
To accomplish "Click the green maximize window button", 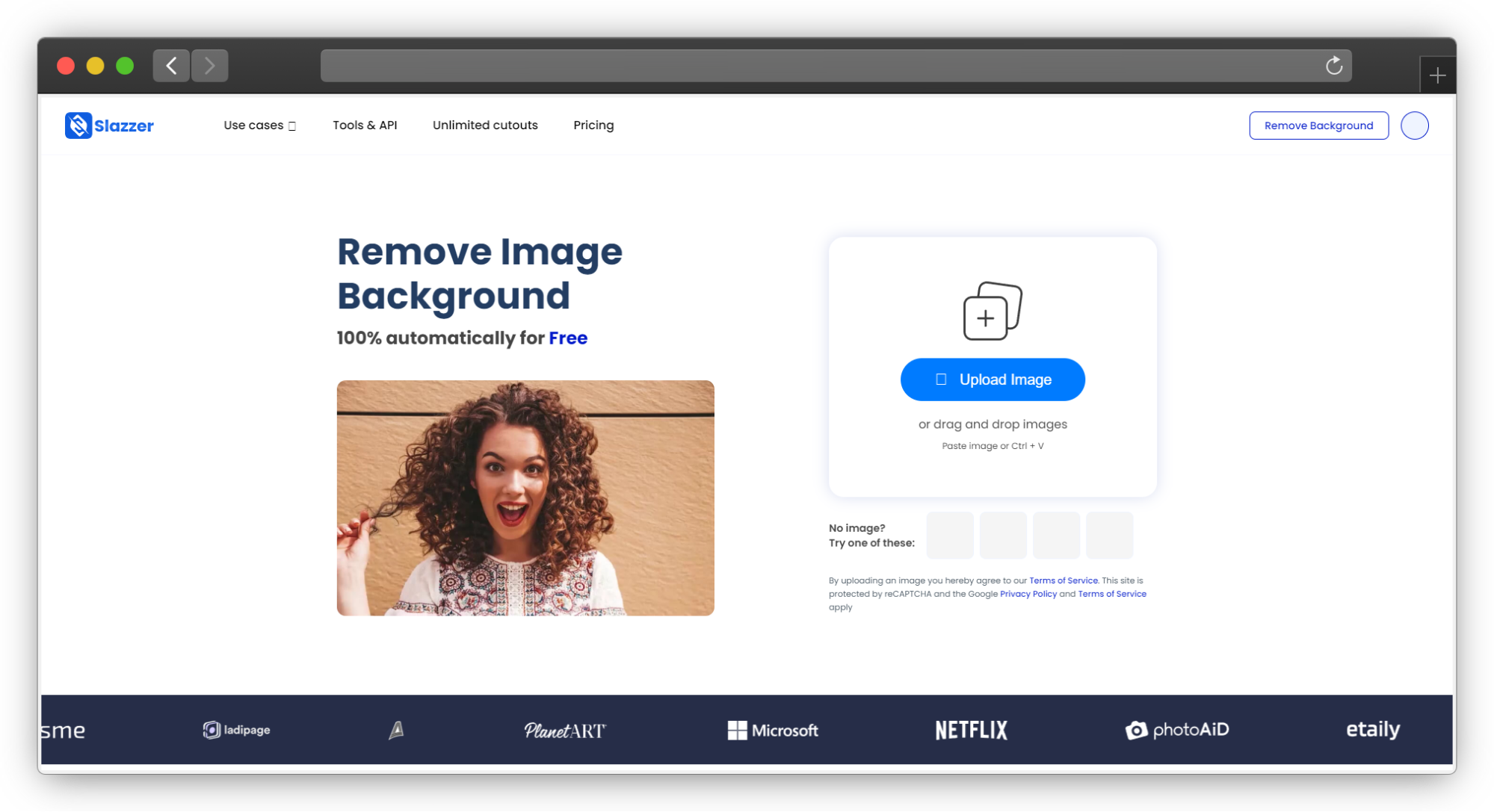I will point(125,66).
